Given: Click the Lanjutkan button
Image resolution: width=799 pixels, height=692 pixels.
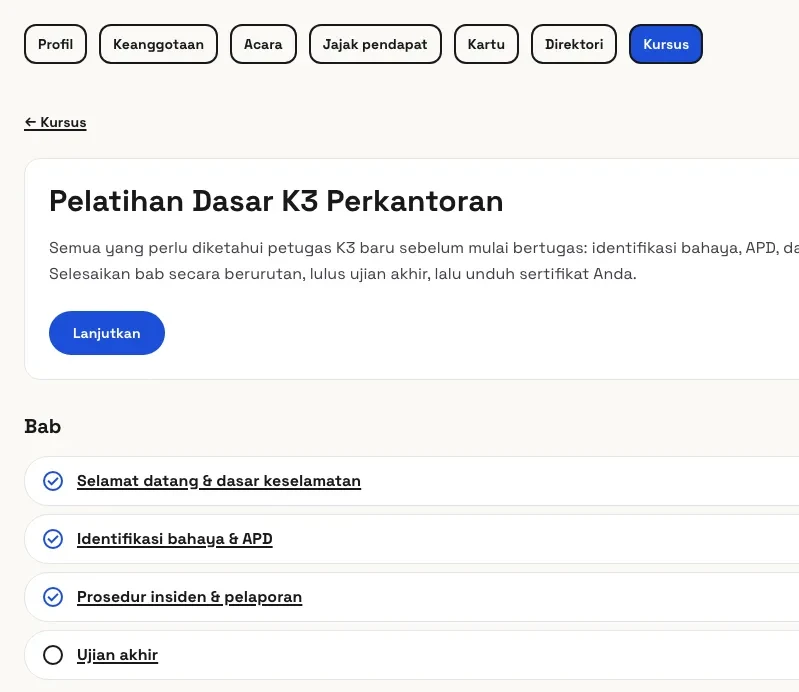Looking at the screenshot, I should [x=106, y=333].
